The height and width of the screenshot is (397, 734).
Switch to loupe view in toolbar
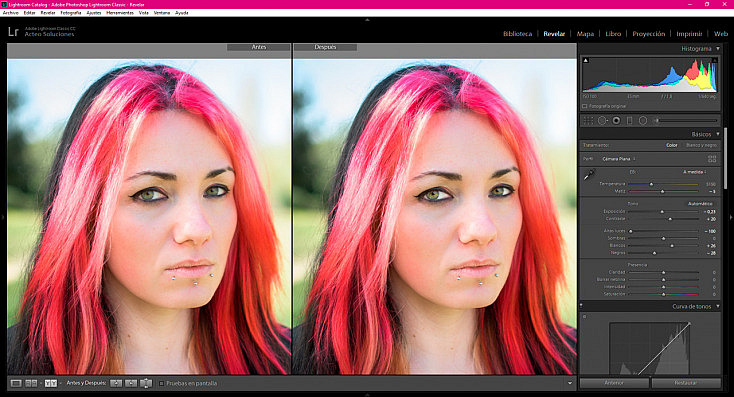pos(16,383)
